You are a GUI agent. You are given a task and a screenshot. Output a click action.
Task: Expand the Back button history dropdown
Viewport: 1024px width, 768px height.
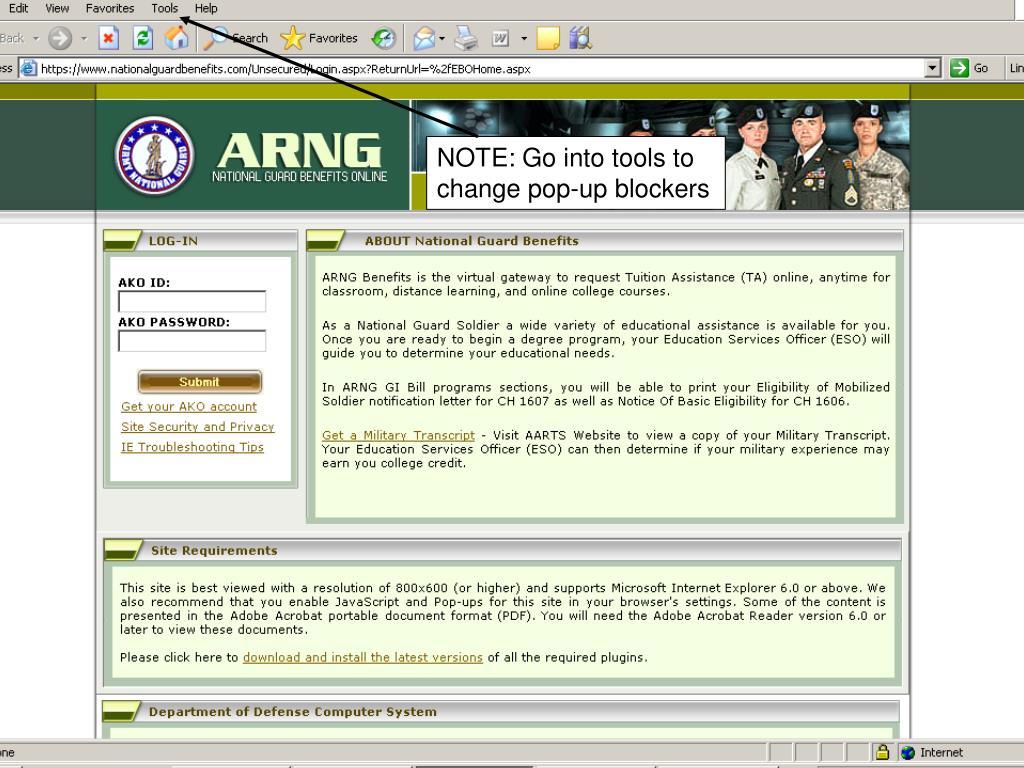[36, 39]
